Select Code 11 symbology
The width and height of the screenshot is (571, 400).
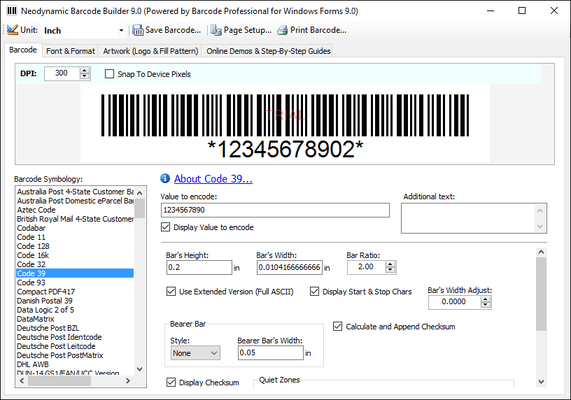pos(75,237)
